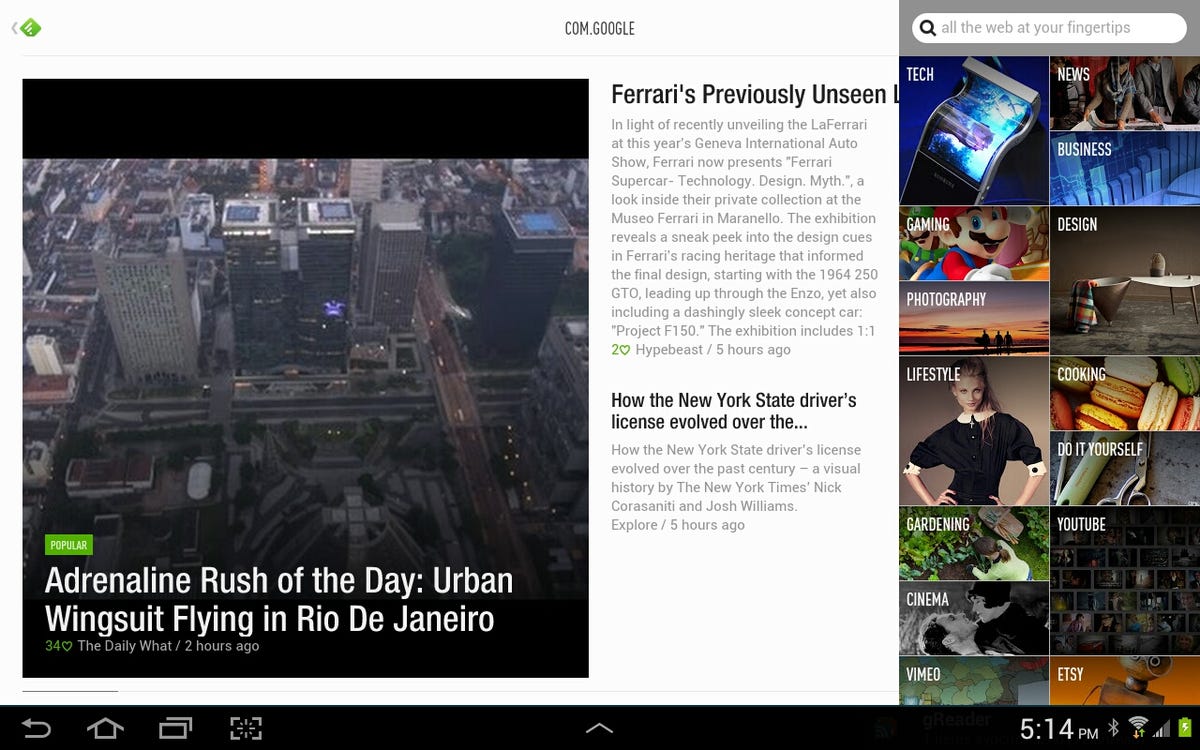This screenshot has height=750, width=1200.
Task: Open the Cooking category tile
Action: 1124,393
